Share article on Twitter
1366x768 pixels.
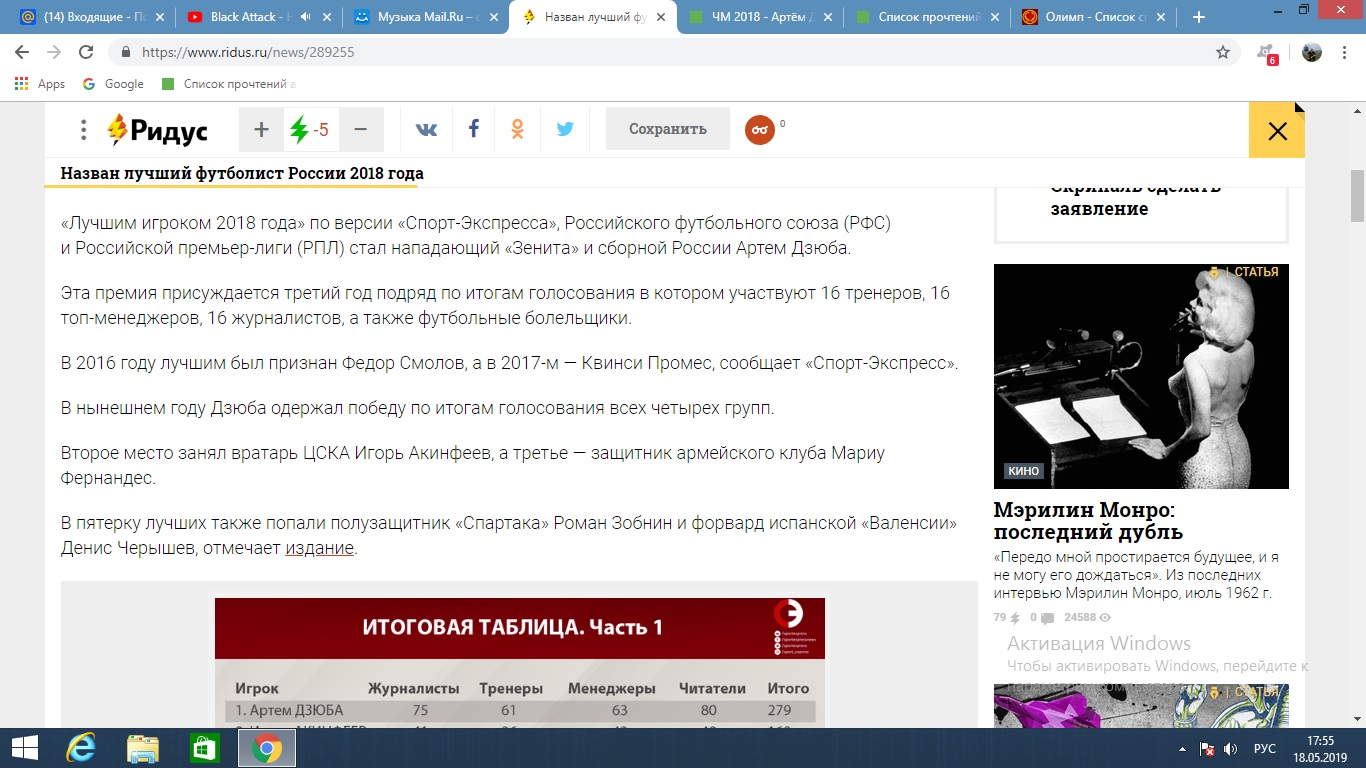(565, 129)
